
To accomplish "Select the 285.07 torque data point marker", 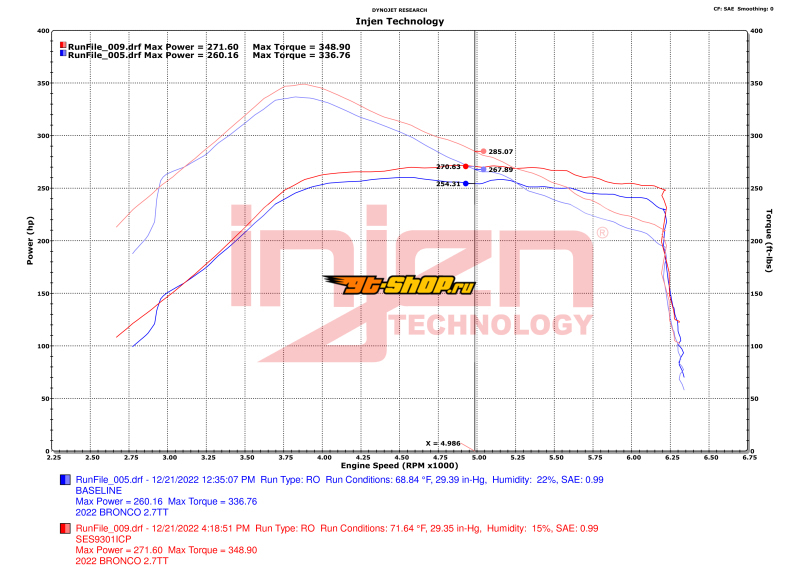I will [484, 152].
